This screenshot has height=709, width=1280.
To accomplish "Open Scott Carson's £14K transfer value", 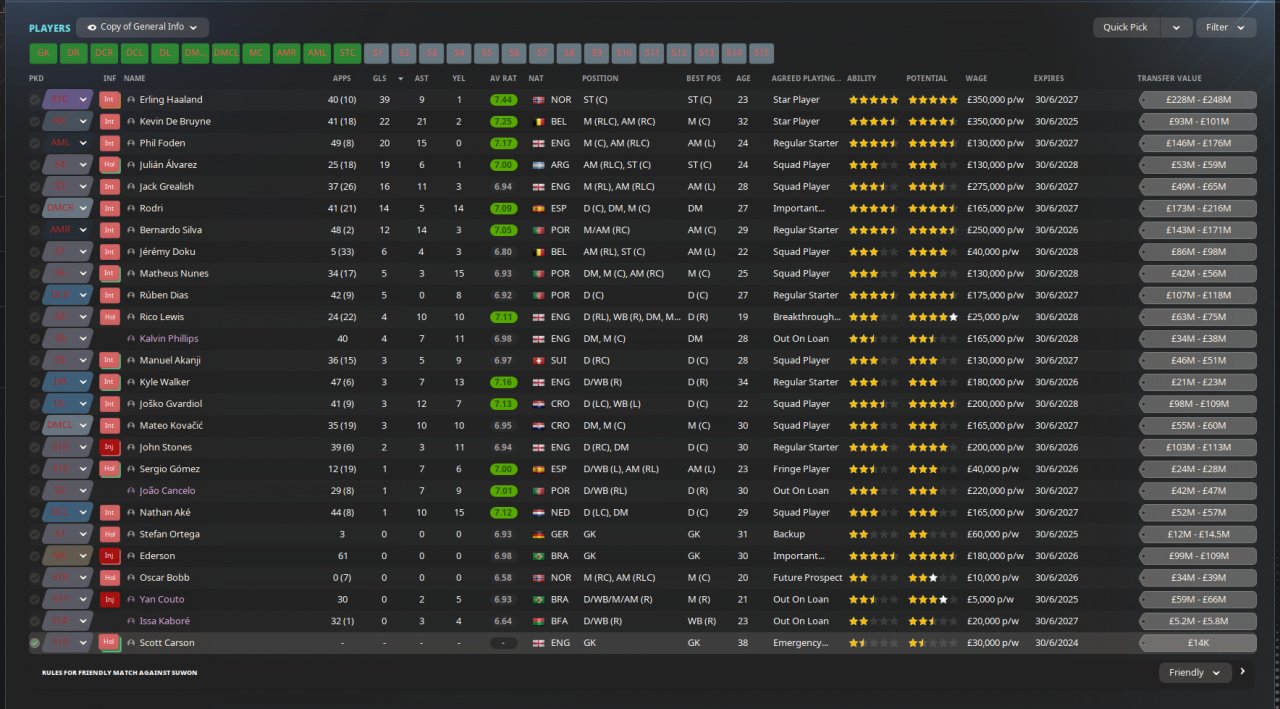I will pos(1198,643).
